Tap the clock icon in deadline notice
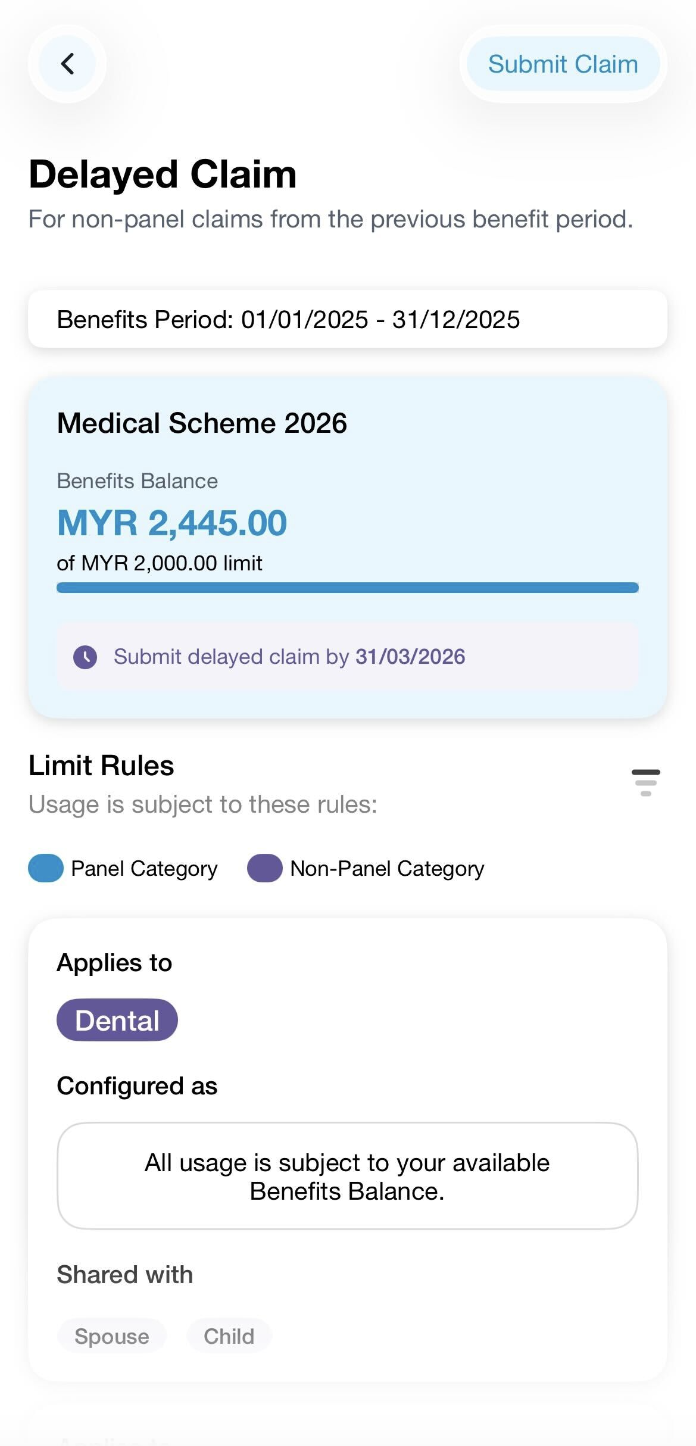Viewport: 696px width, 1446px height. pos(85,657)
